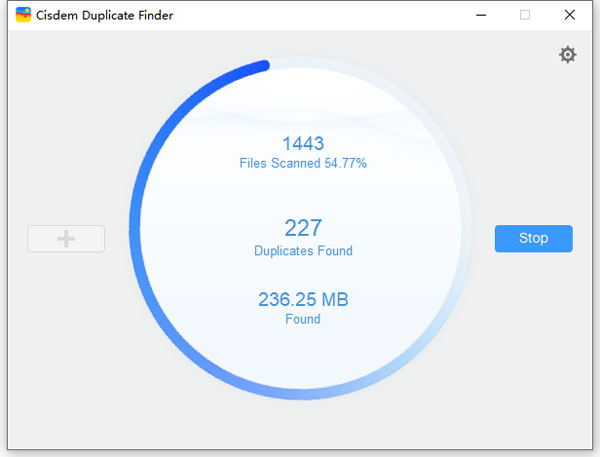Screen dimensions: 600x457
Task: Click the Cisdem Duplicate Finder title text
Action: [x=104, y=15]
